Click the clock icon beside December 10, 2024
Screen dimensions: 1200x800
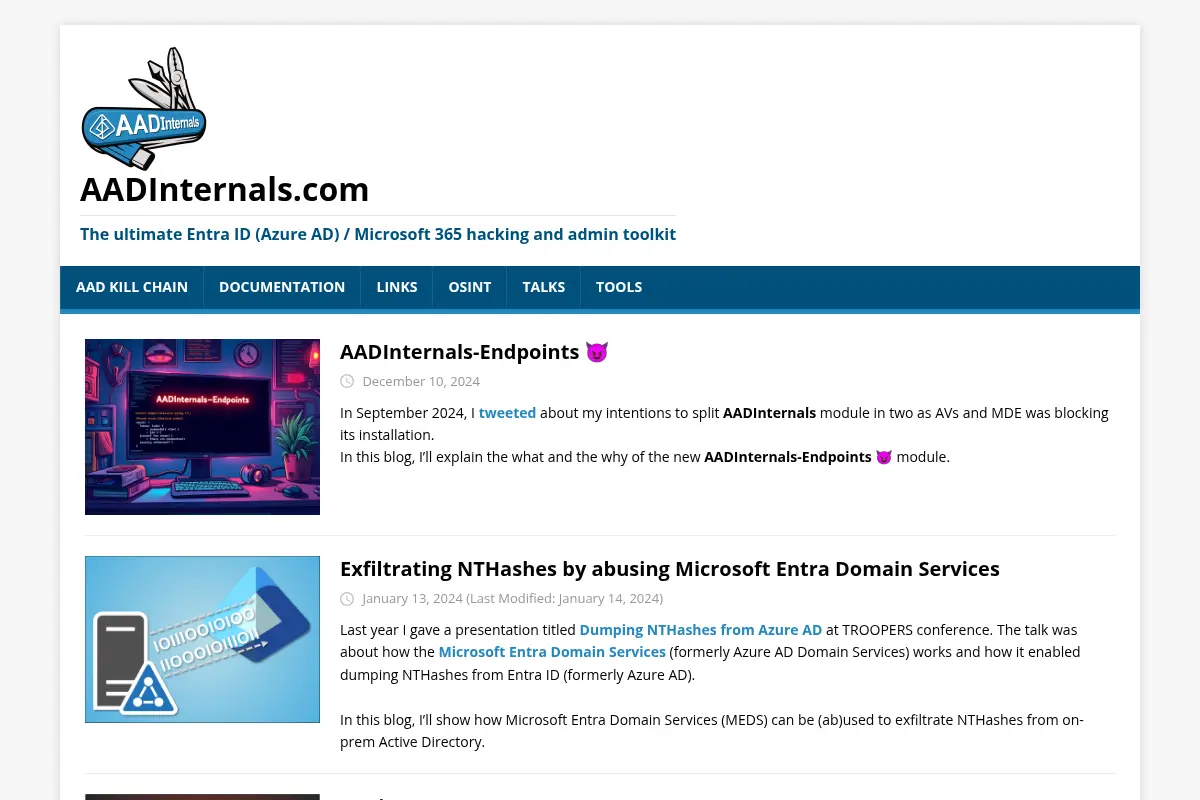pos(347,381)
